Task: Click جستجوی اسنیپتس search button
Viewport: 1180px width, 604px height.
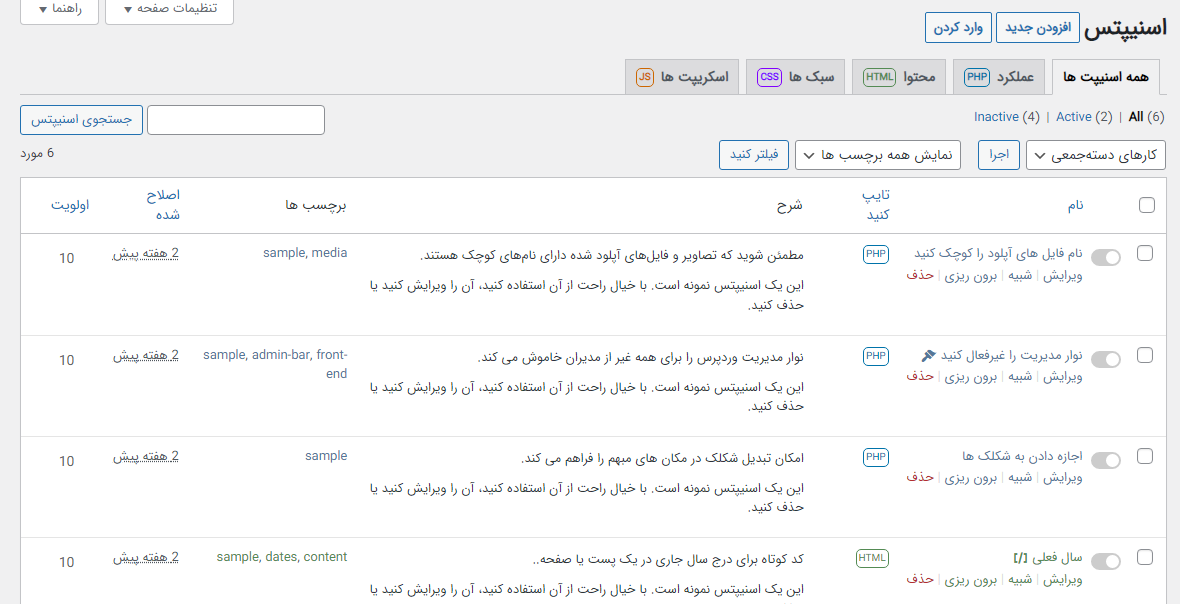Action: point(81,120)
